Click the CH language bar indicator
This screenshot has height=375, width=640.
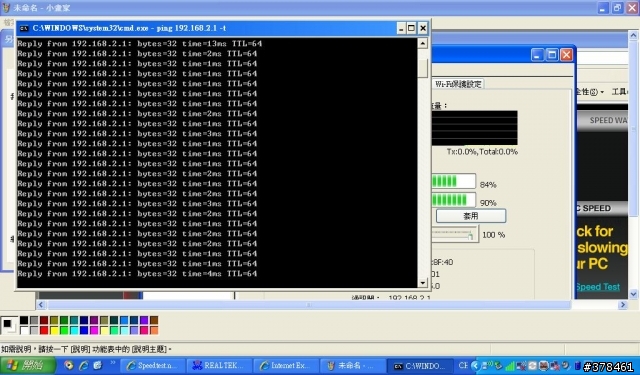[x=463, y=365]
